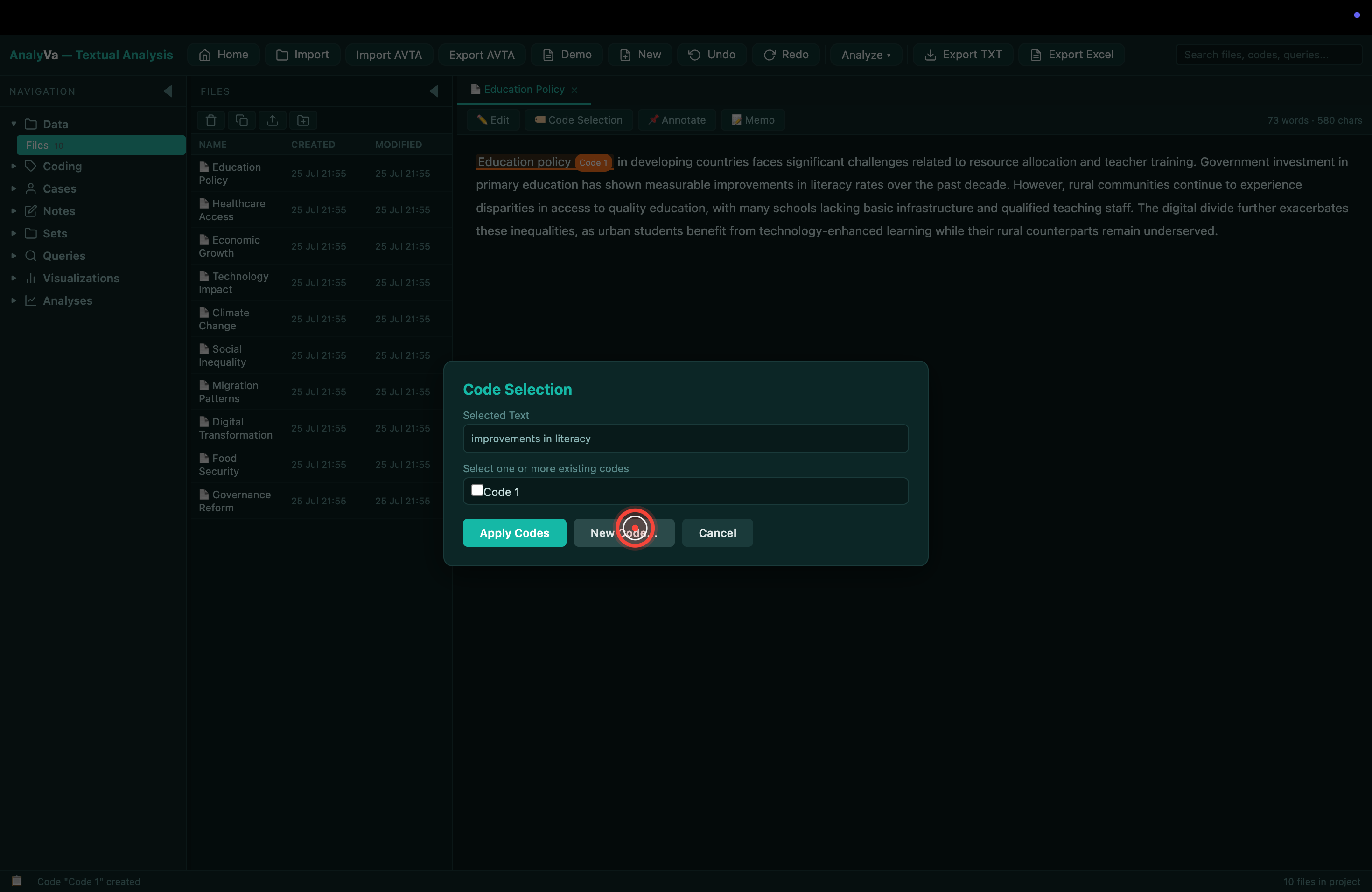
Task: Select the Files item in navigation
Action: click(101, 145)
